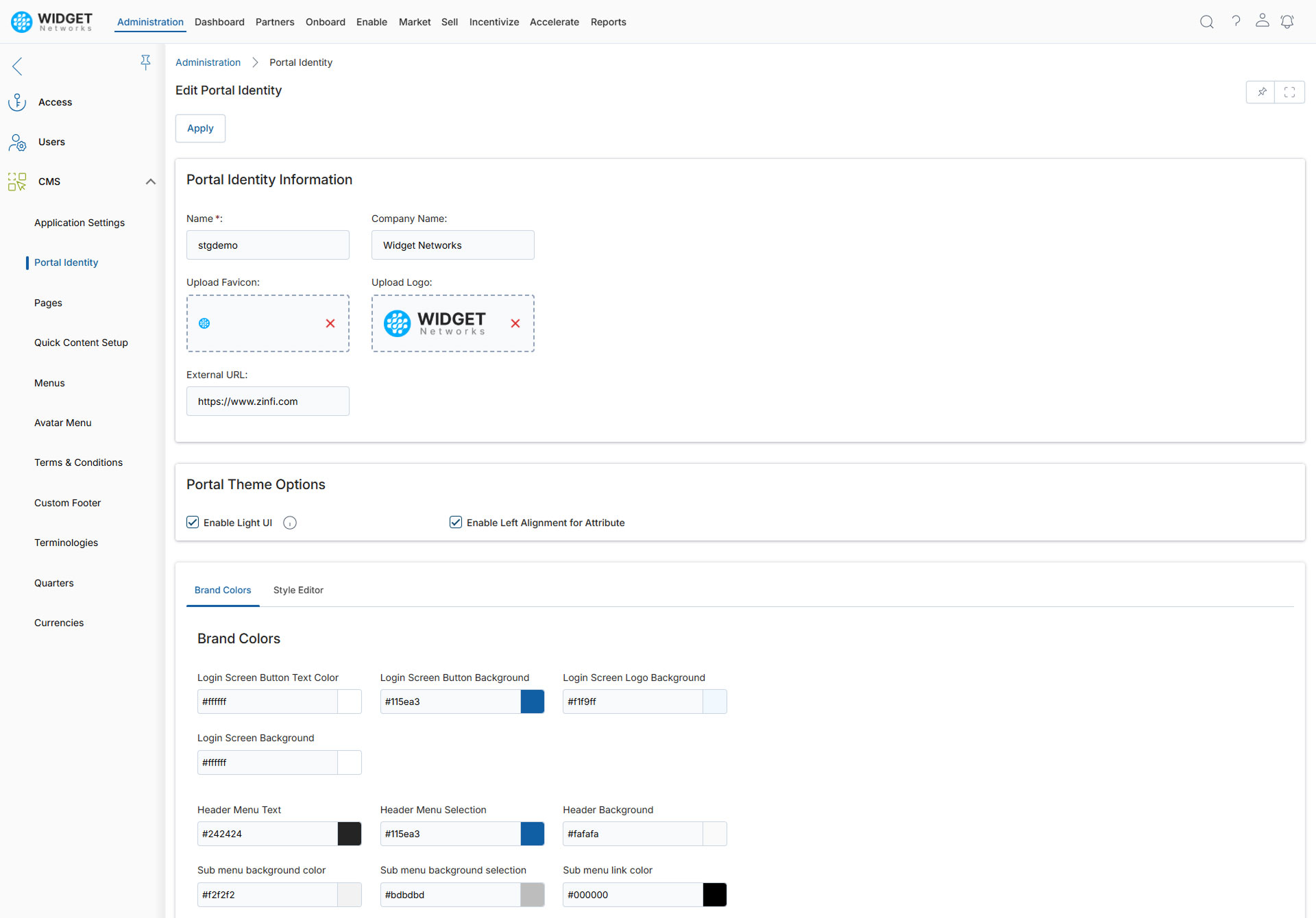Image resolution: width=1316 pixels, height=918 pixels.
Task: Click the help question mark icon
Action: pyautogui.click(x=1236, y=21)
